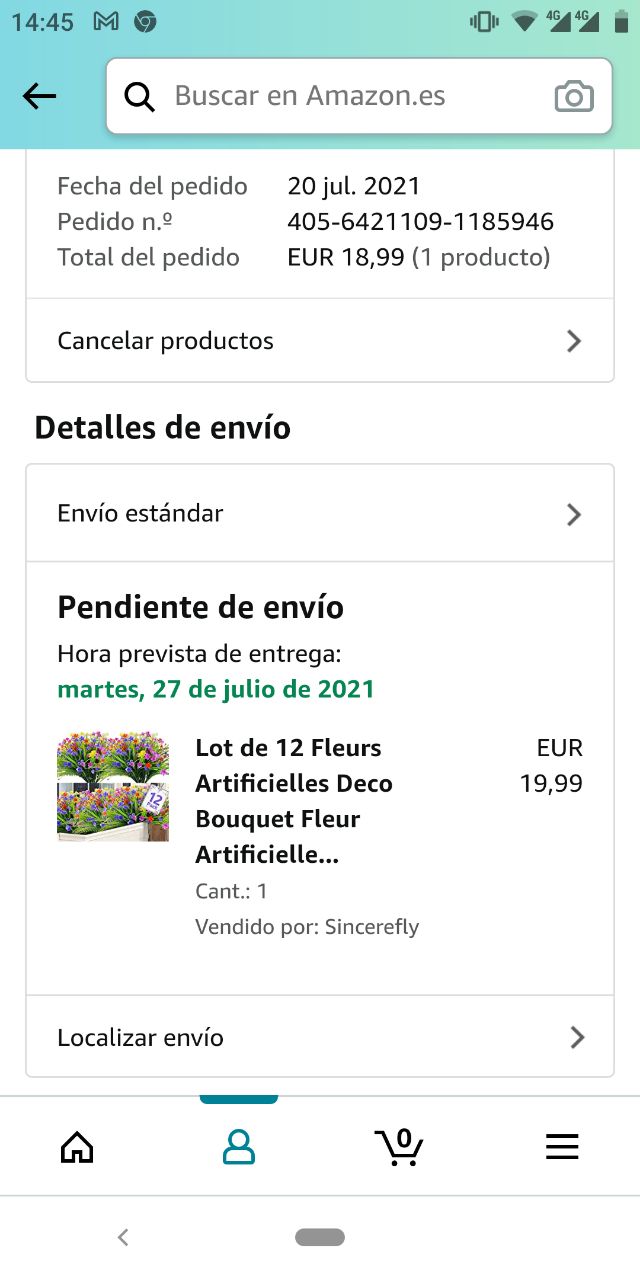Expand Localizar envío chevron

point(576,1038)
